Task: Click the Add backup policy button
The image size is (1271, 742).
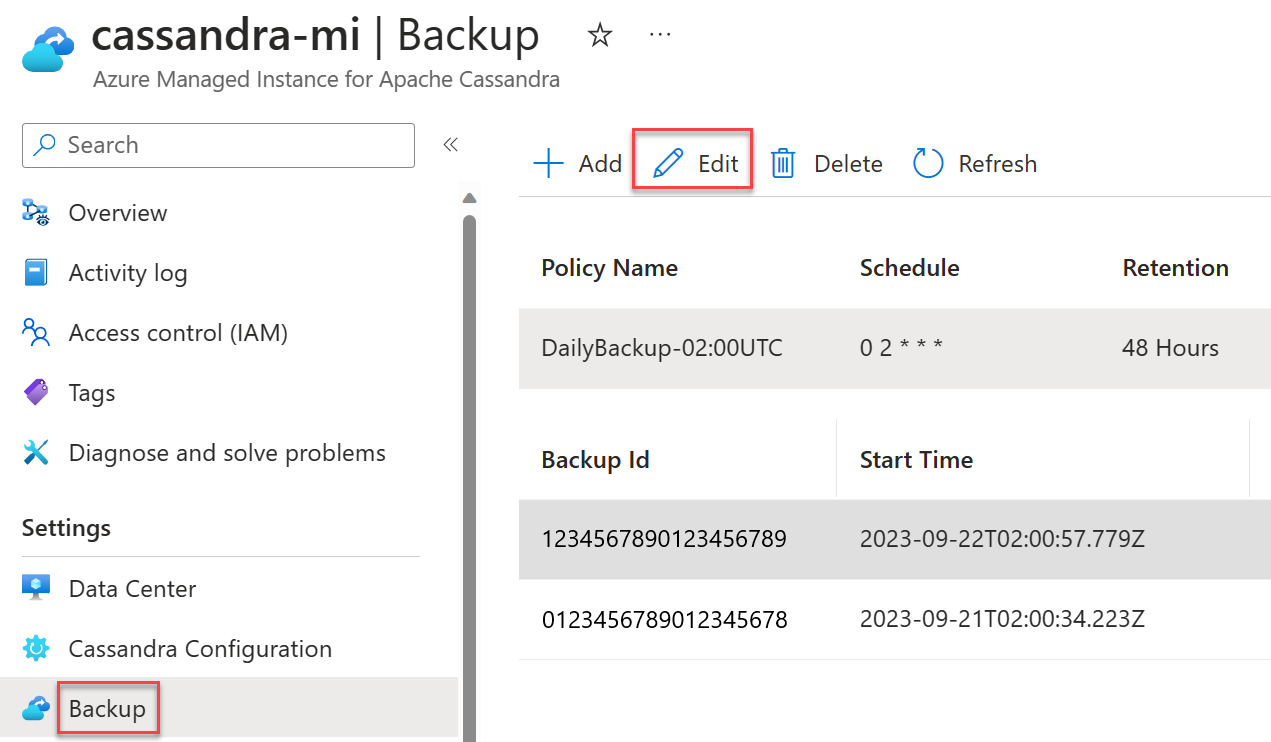Action: coord(577,163)
